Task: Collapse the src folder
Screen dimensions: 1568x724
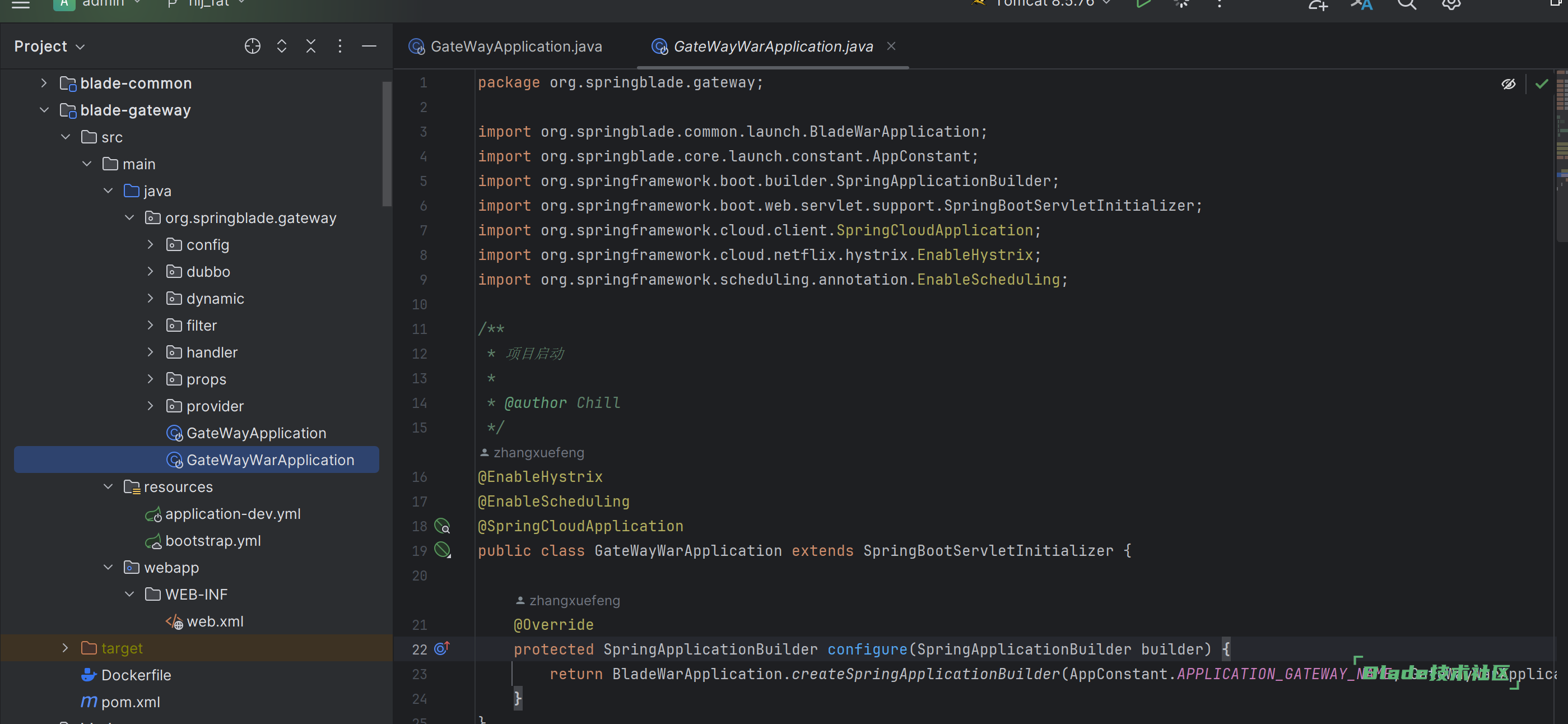Action: (x=65, y=137)
